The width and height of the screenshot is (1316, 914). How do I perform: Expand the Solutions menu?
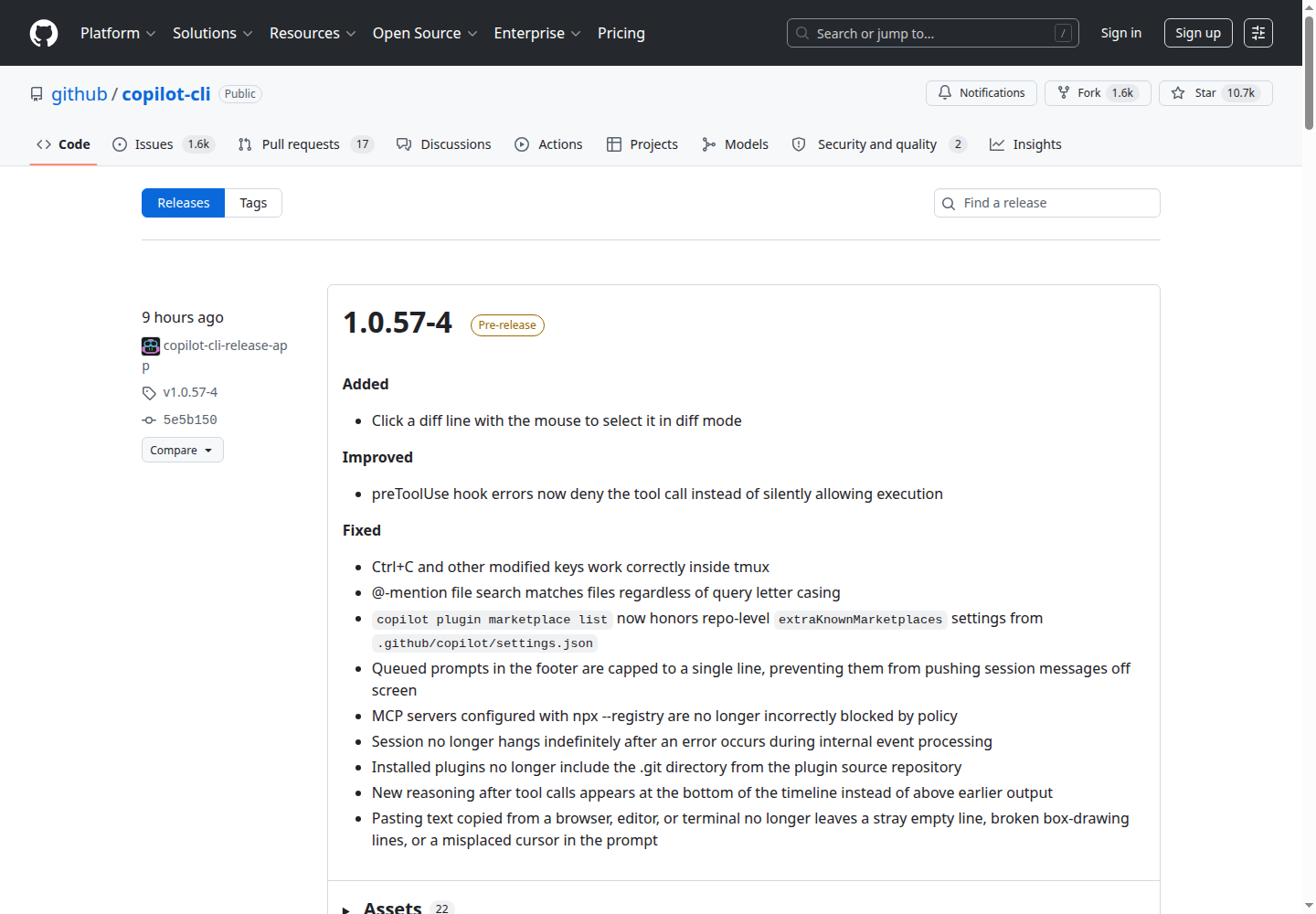click(x=212, y=33)
